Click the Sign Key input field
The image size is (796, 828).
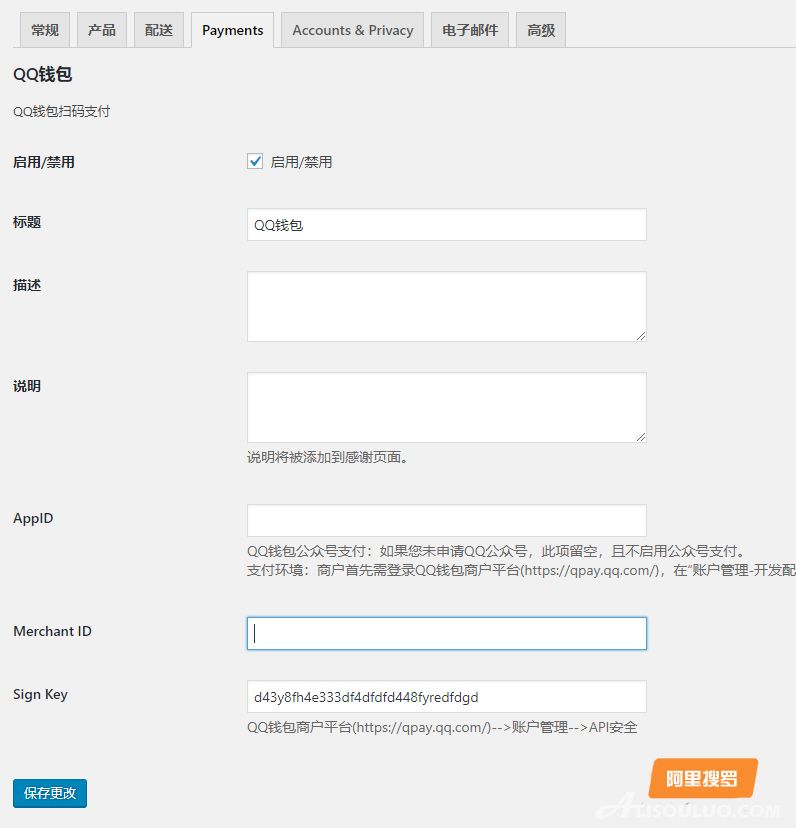[x=447, y=697]
